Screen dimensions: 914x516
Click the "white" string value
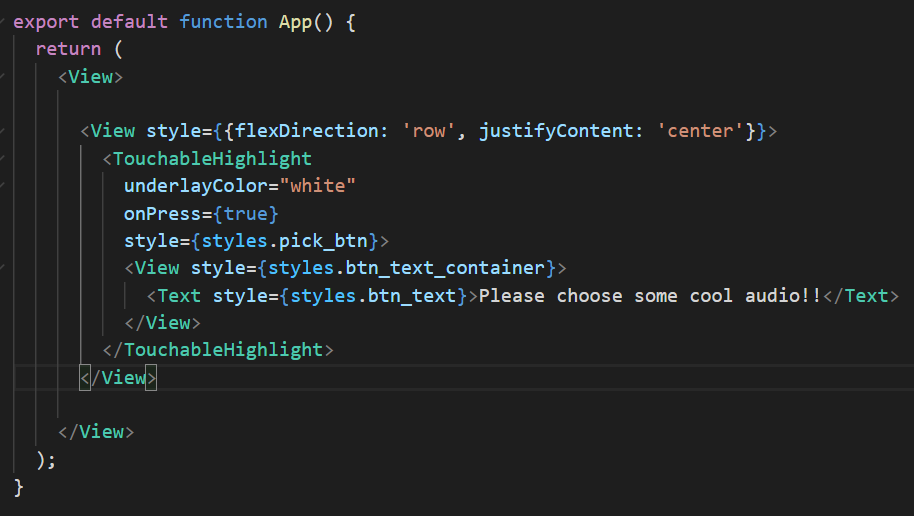tap(318, 186)
